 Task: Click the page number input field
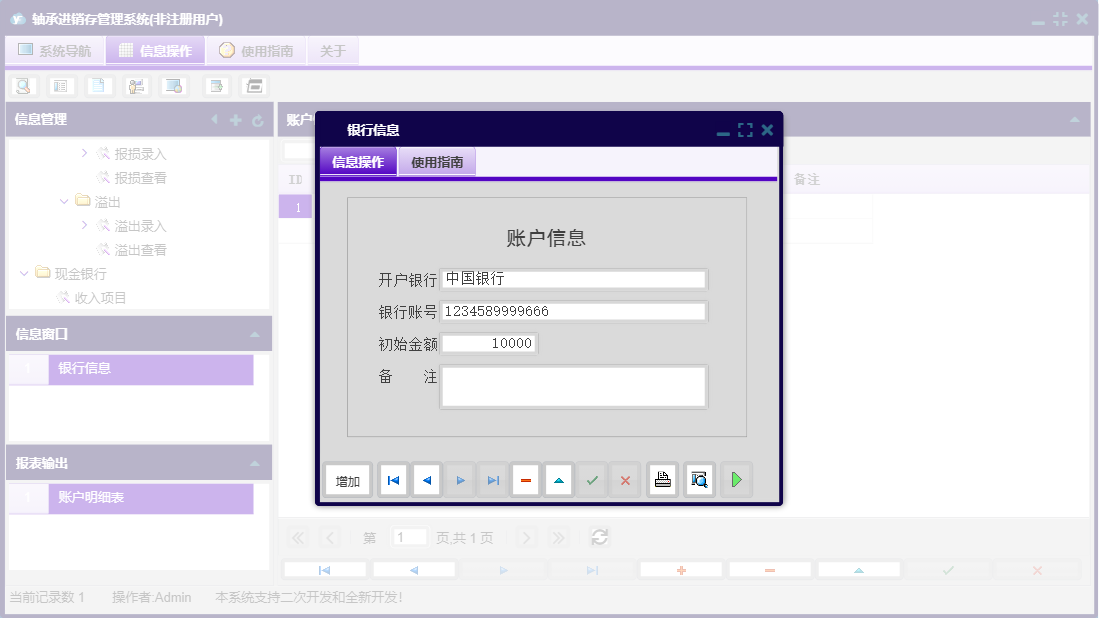[410, 537]
